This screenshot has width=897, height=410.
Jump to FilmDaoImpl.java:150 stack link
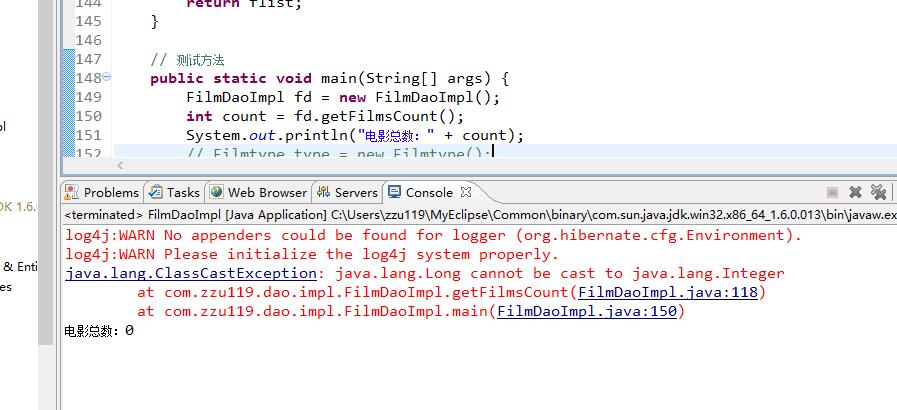[x=587, y=312]
